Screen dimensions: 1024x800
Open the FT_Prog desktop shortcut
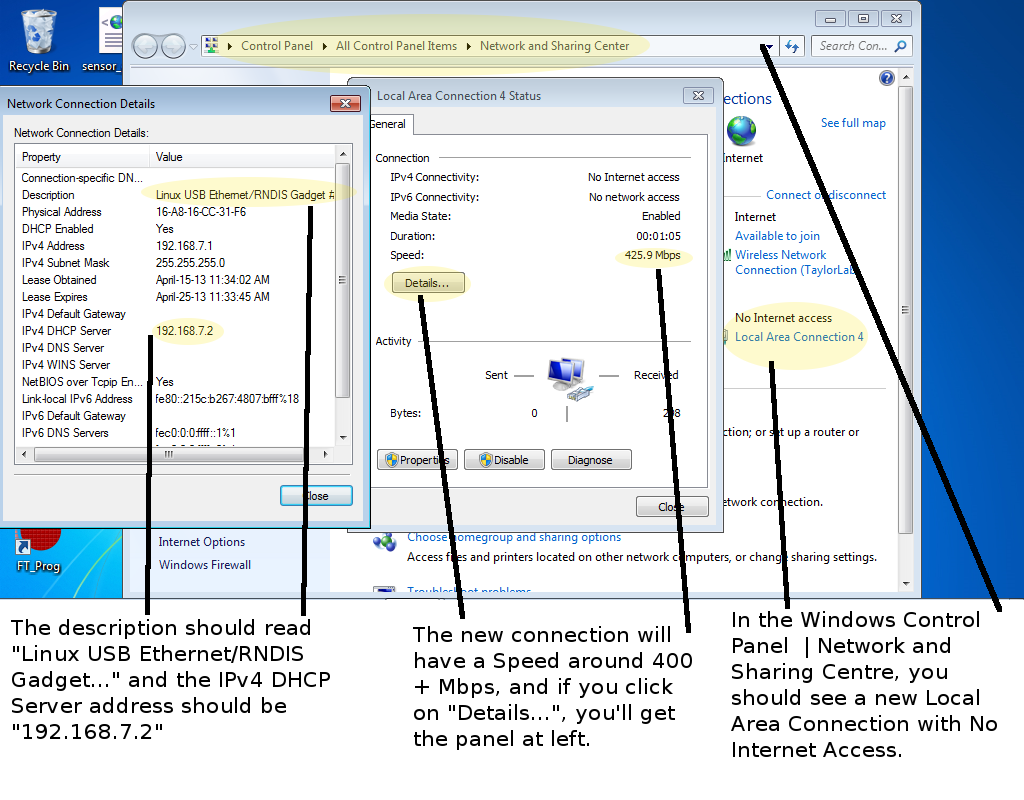[x=38, y=551]
